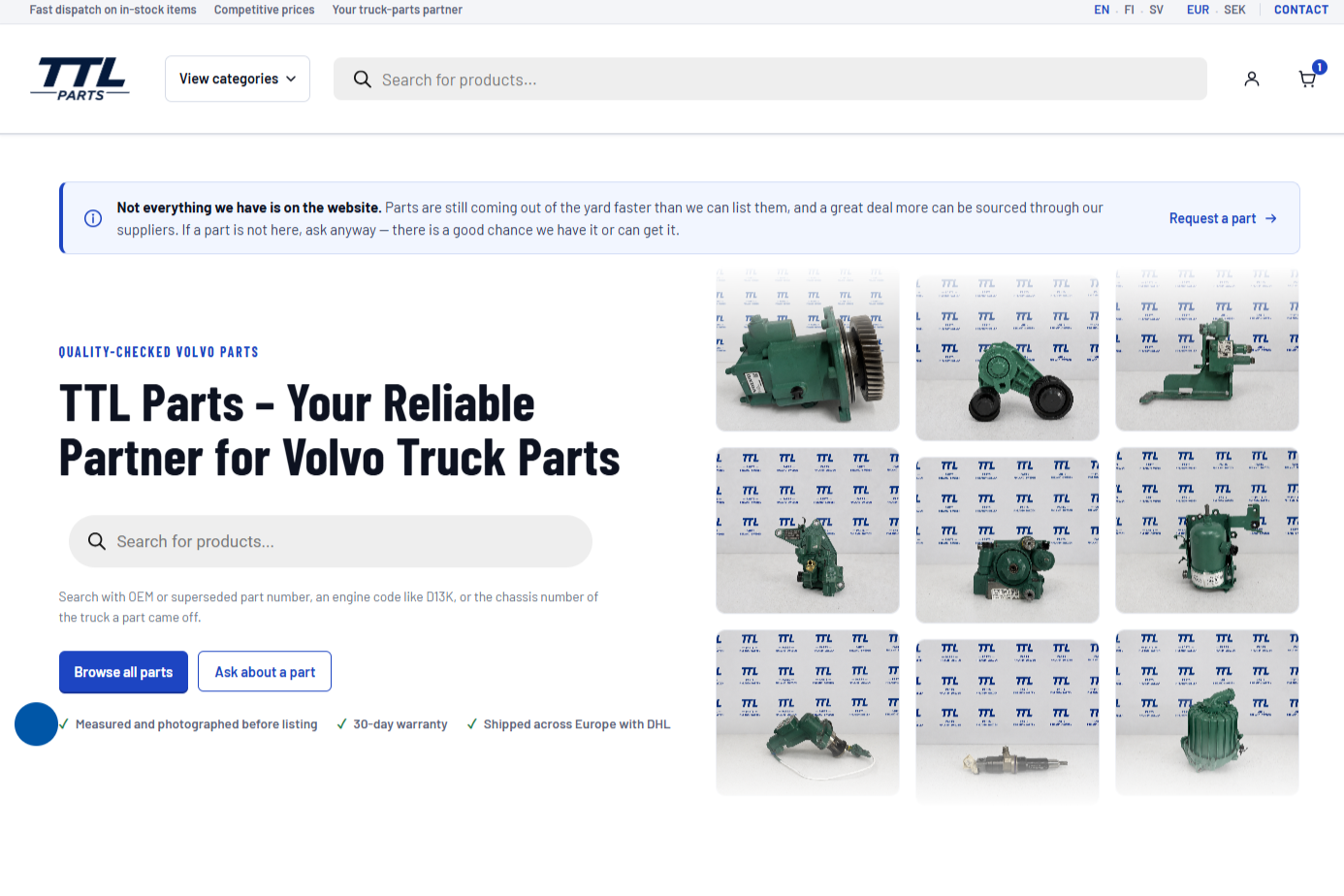Open the gear pump part thumbnail
The height and width of the screenshot is (896, 1344).
click(x=808, y=350)
